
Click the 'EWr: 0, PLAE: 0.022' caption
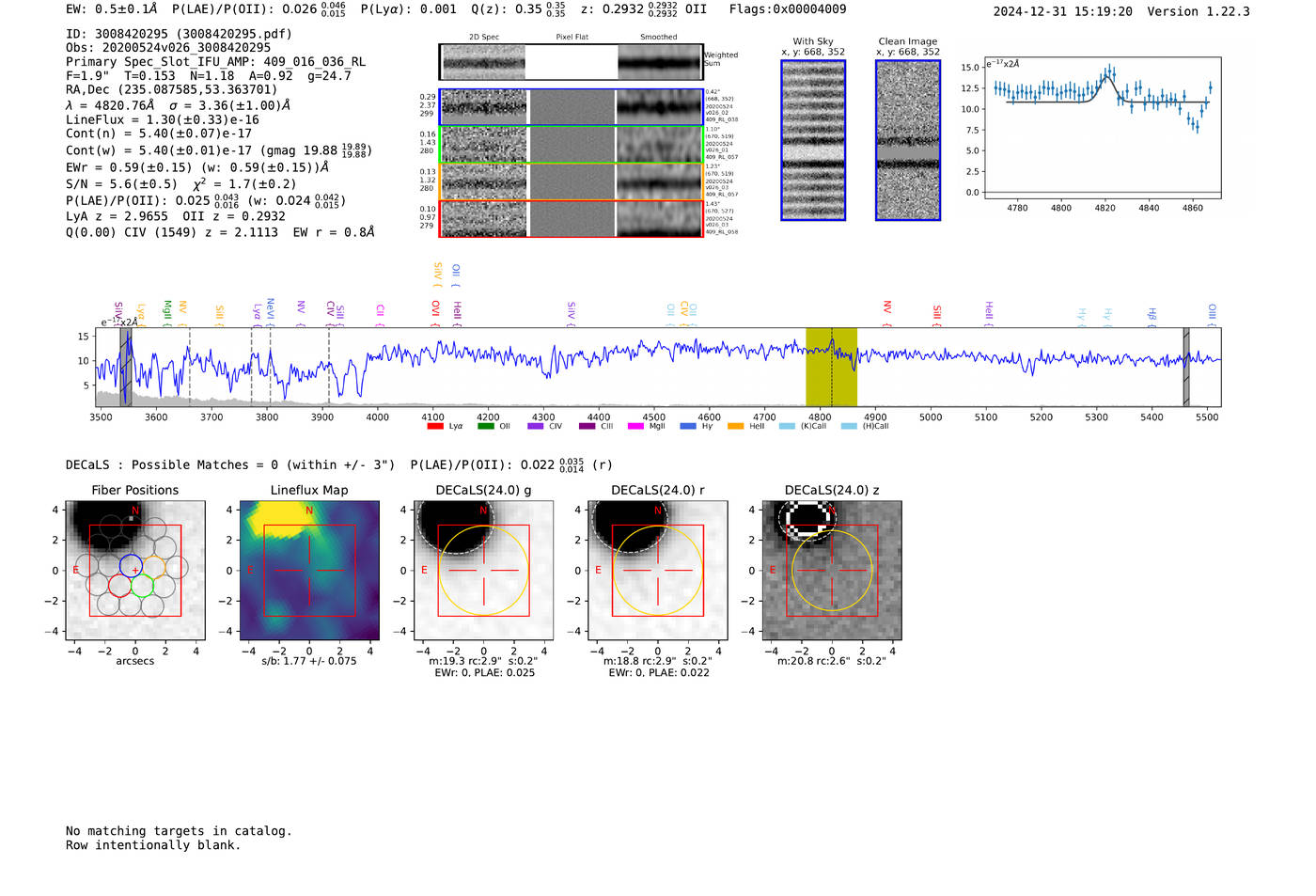659,673
